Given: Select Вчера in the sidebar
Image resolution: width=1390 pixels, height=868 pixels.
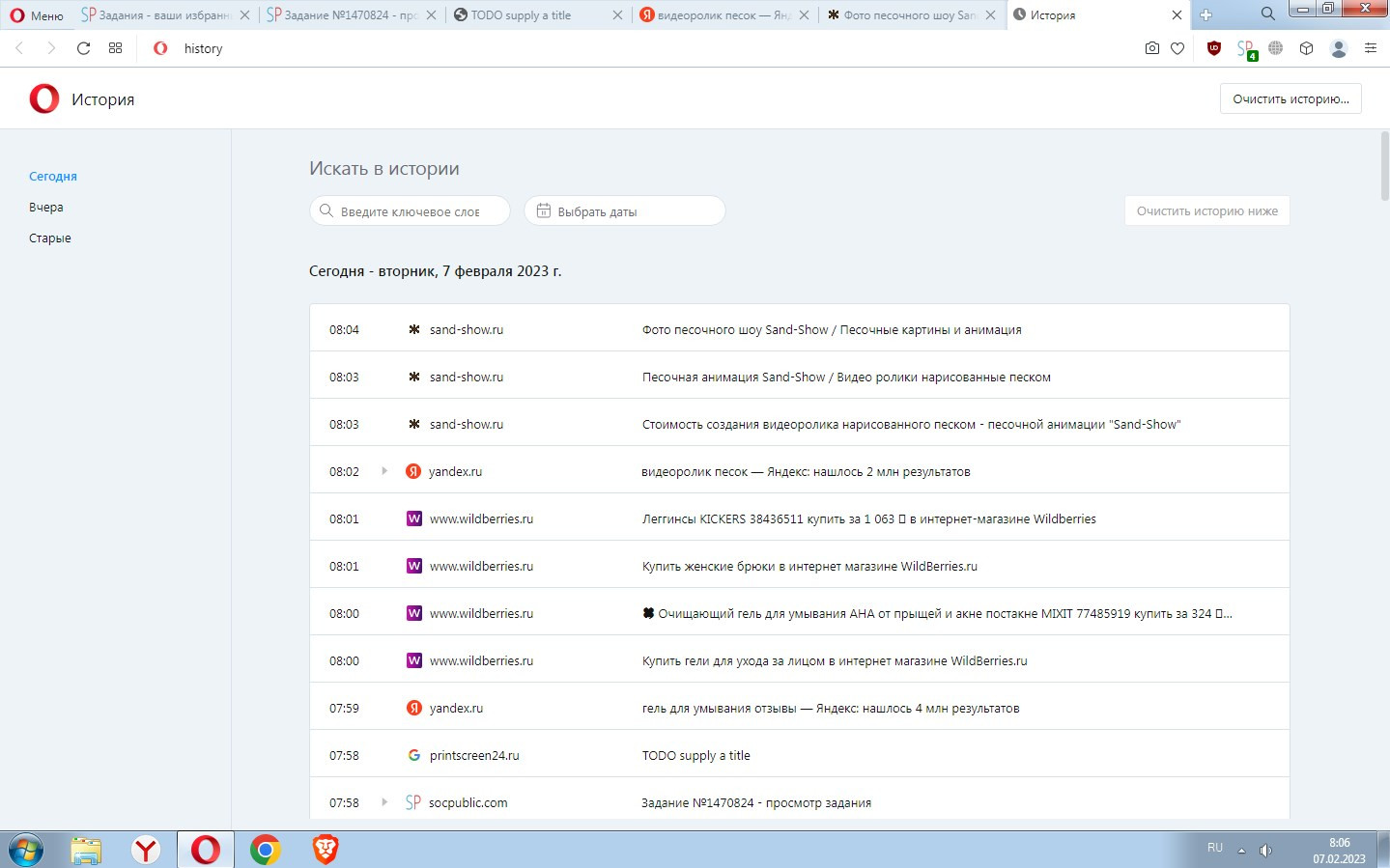Looking at the screenshot, I should tap(45, 207).
